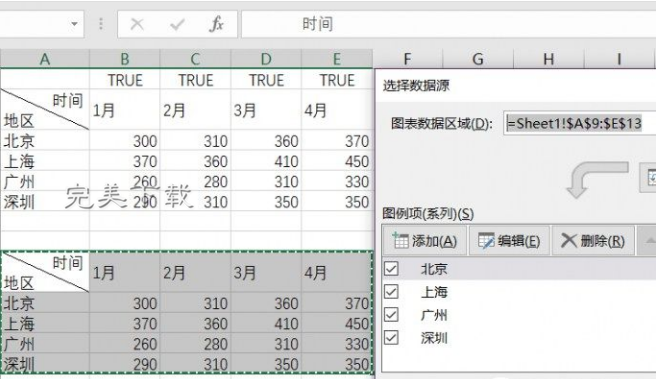Select column H header

tap(549, 59)
